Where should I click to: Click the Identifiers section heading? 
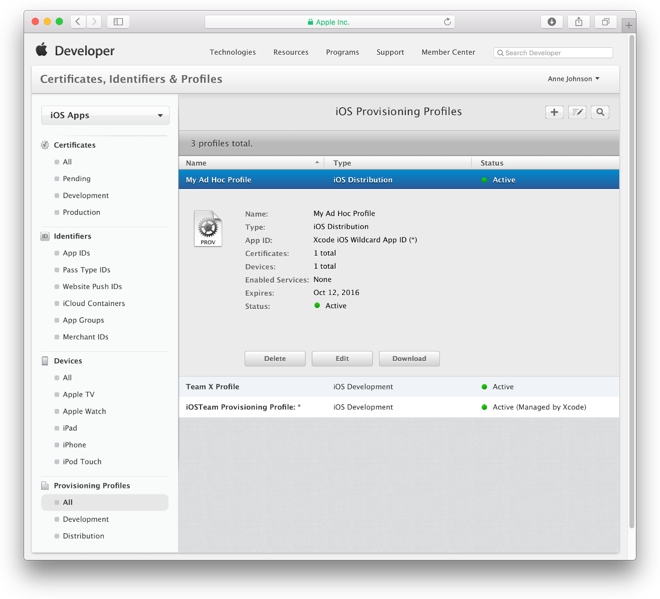[72, 236]
